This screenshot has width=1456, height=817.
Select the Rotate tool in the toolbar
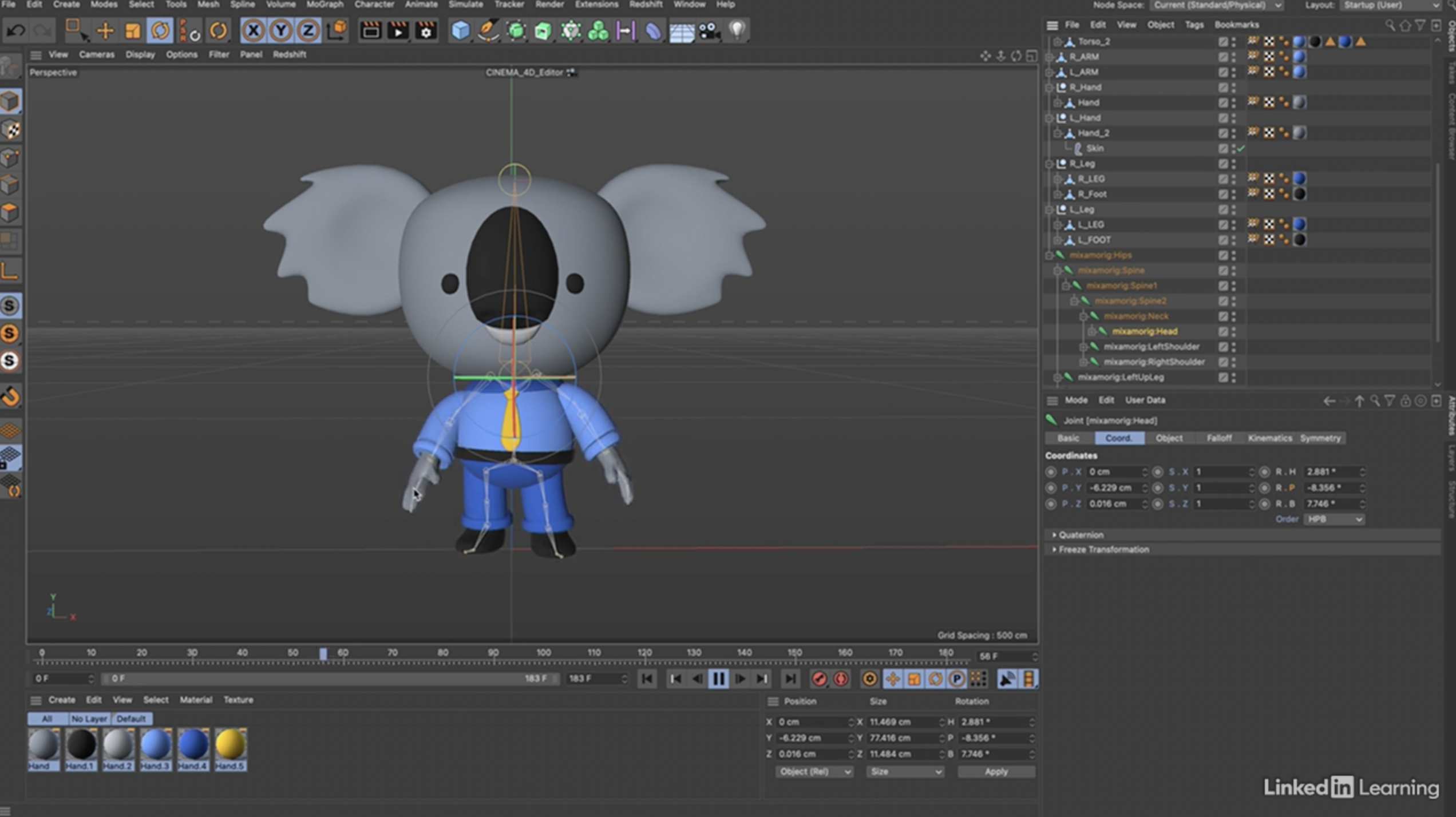(x=160, y=30)
